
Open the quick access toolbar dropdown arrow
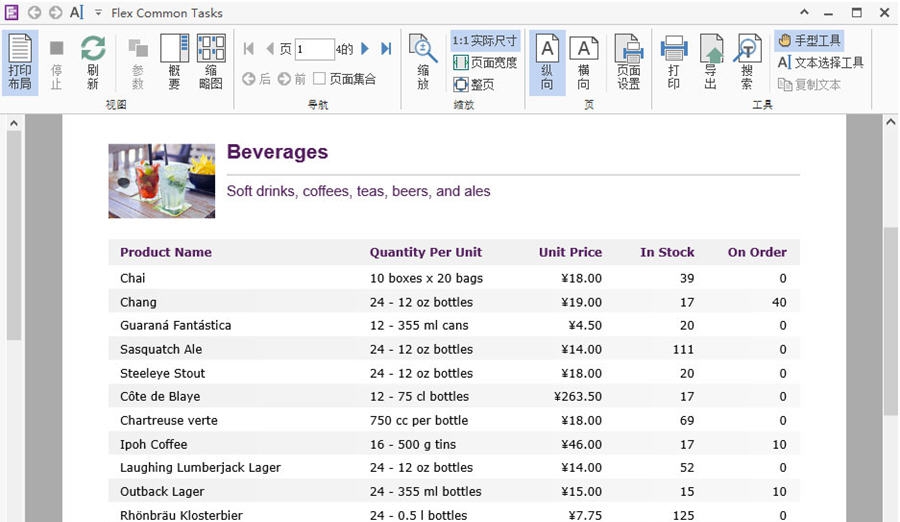(x=98, y=13)
